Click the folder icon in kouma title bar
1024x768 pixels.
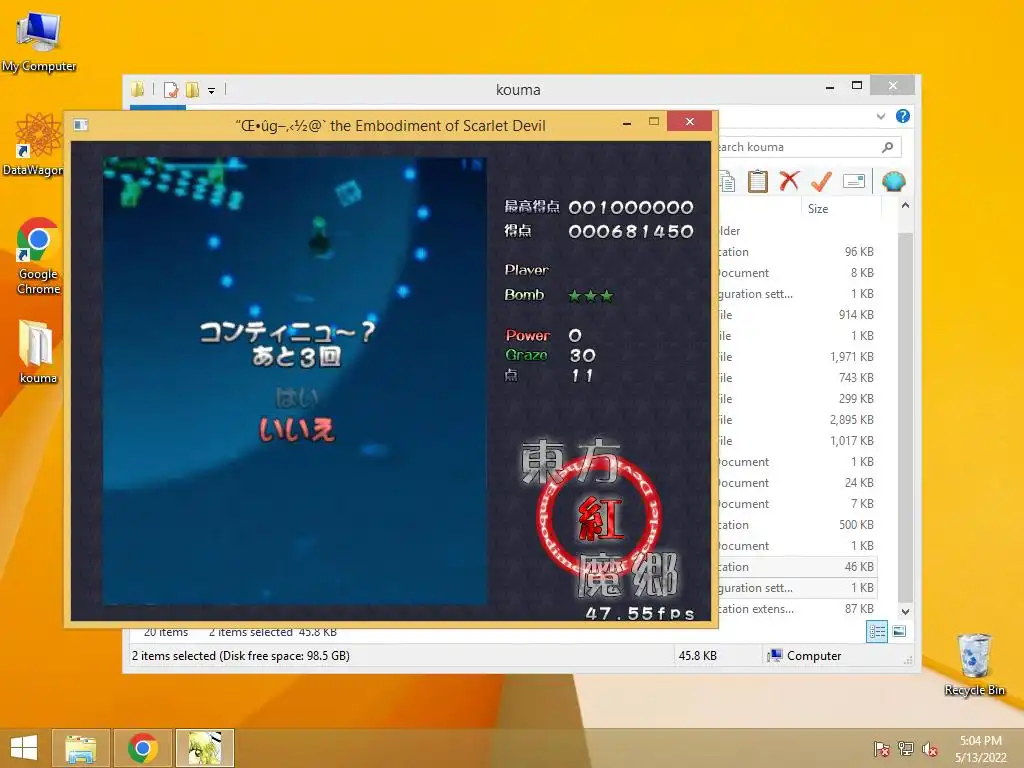click(138, 89)
